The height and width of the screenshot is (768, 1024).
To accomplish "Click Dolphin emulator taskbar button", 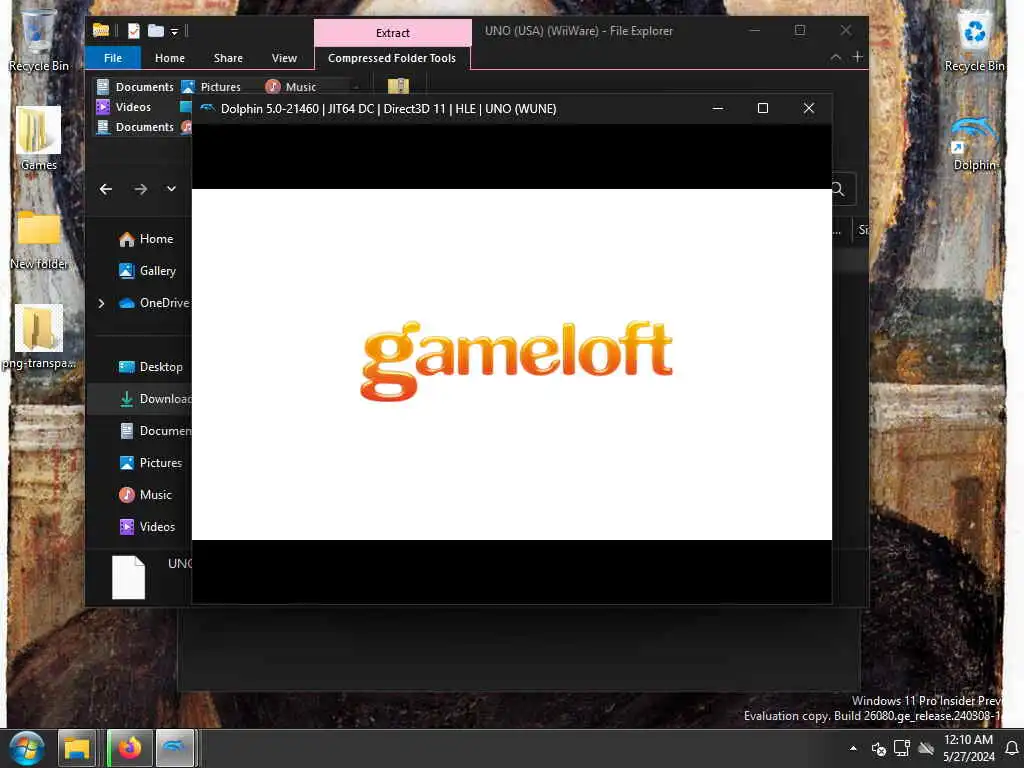I will tap(174, 748).
